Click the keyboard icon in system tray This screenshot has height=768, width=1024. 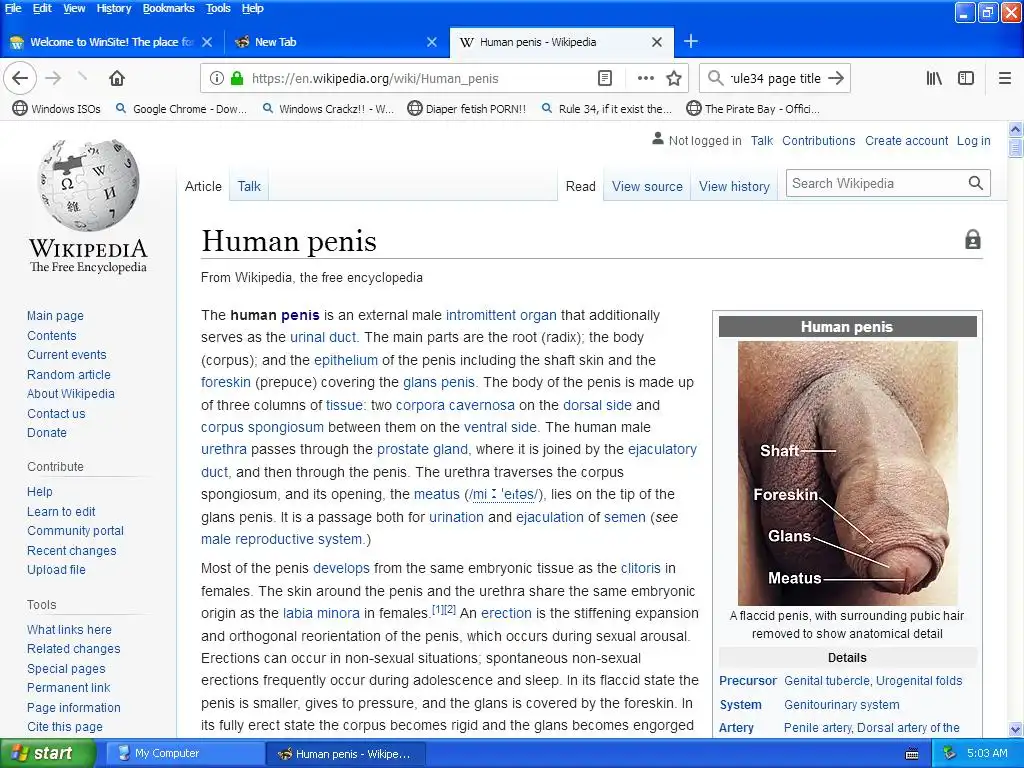tap(912, 754)
